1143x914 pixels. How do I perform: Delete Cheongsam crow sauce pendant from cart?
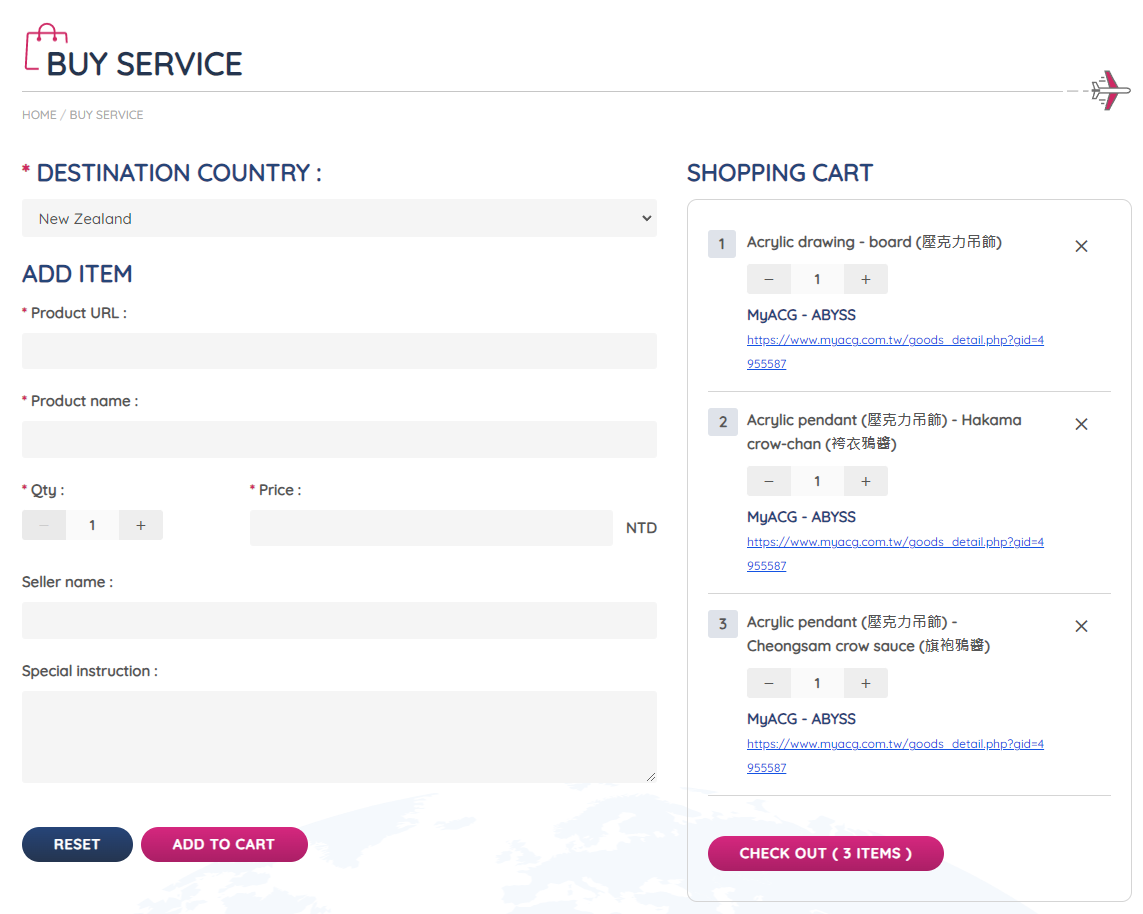[x=1081, y=626]
